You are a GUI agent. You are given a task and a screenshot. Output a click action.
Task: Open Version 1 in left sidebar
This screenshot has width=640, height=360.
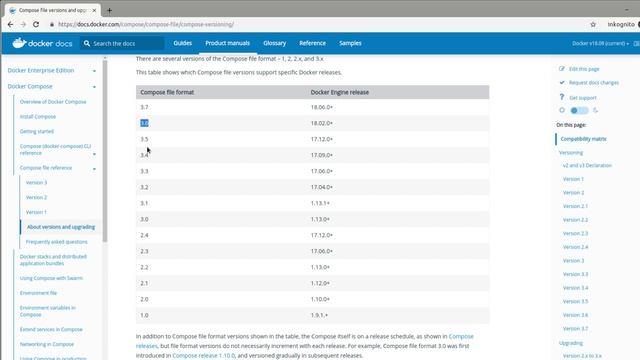36,212
